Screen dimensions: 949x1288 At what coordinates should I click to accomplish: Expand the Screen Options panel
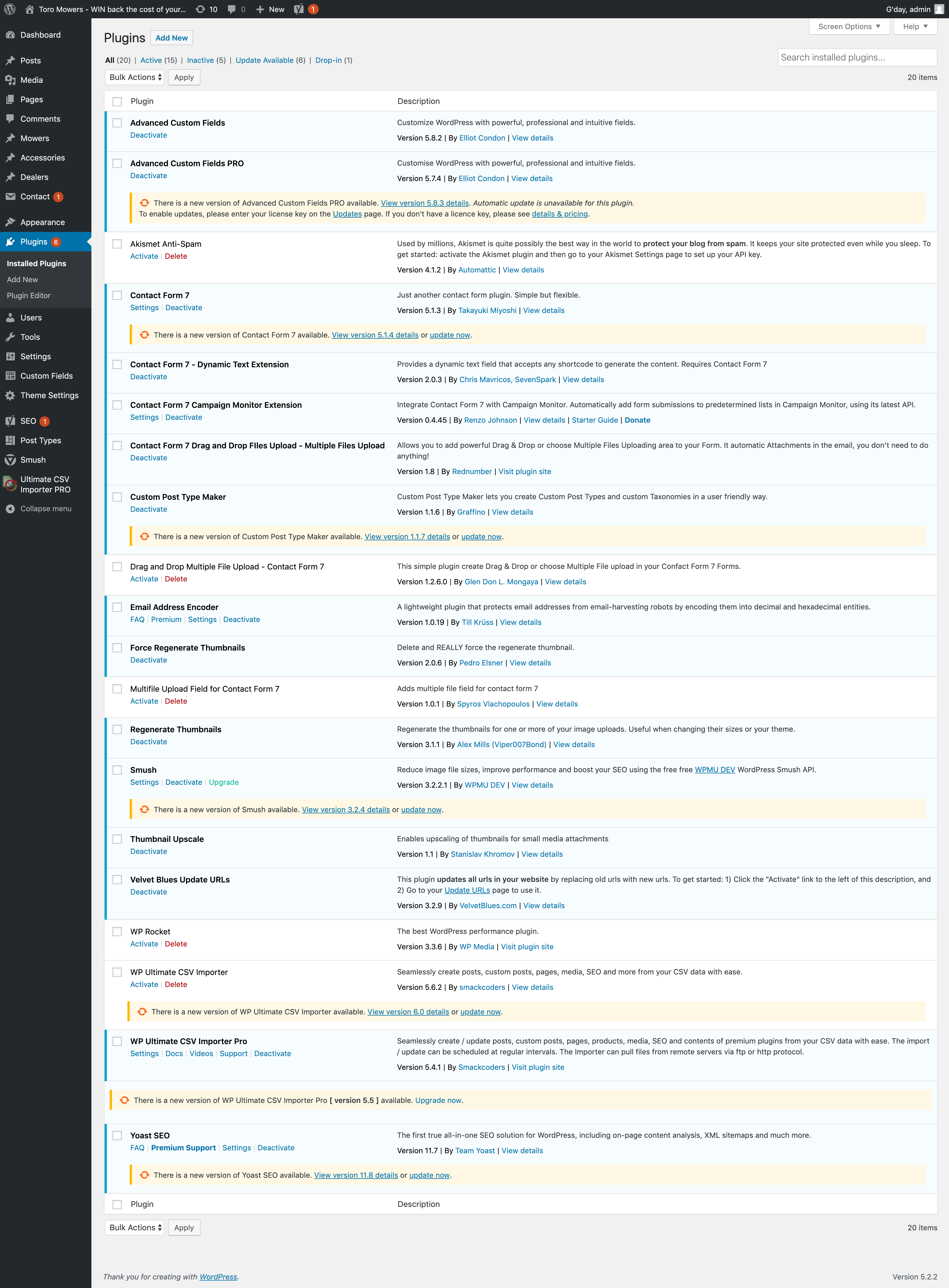[849, 26]
